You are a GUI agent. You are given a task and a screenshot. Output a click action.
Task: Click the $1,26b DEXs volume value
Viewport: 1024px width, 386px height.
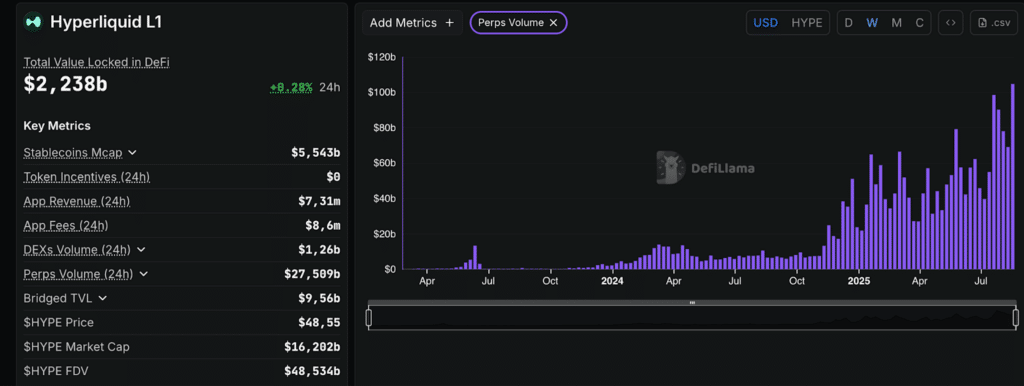pyautogui.click(x=319, y=249)
